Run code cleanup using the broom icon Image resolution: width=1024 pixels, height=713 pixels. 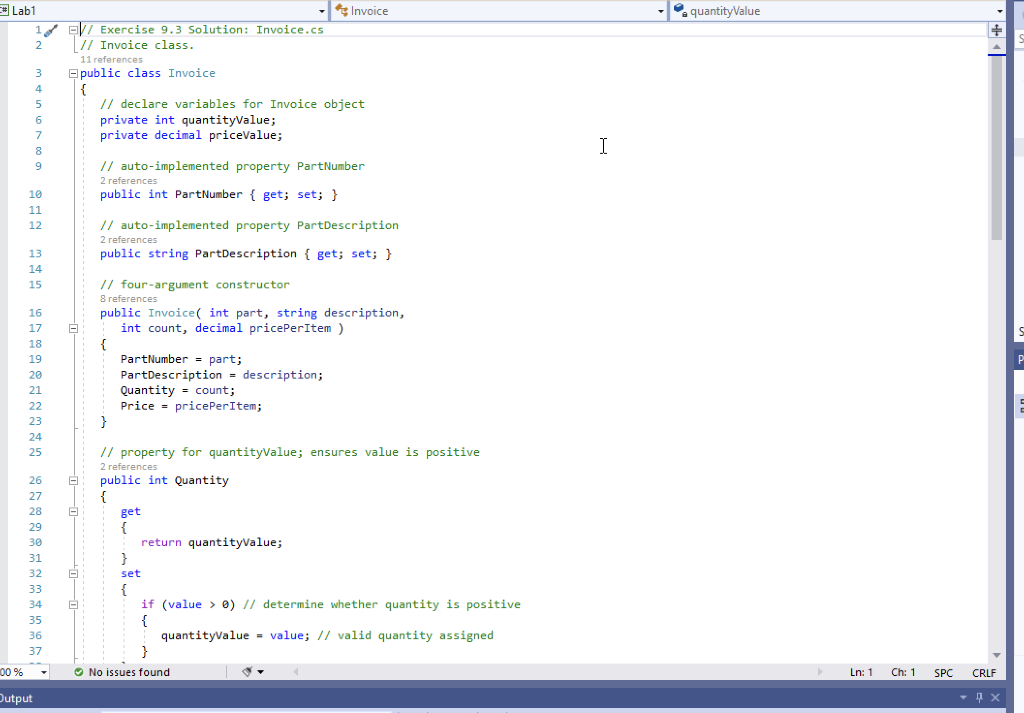pyautogui.click(x=248, y=672)
